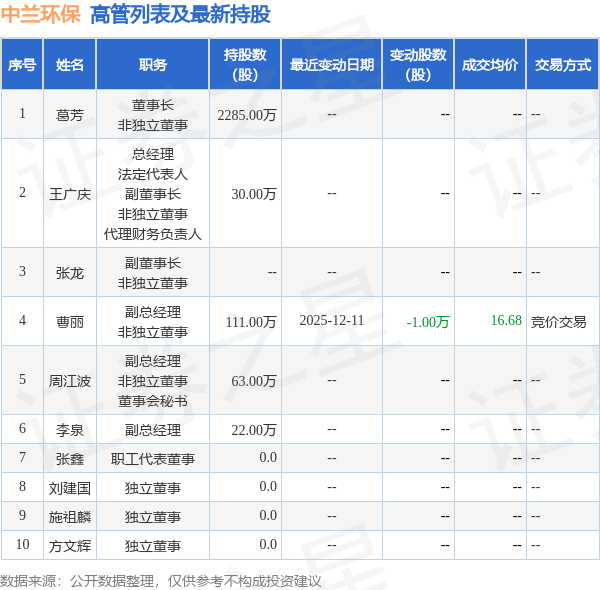Click the 高管列表及最新持股 title text
Viewport: 600px width, 590px height.
click(x=180, y=15)
